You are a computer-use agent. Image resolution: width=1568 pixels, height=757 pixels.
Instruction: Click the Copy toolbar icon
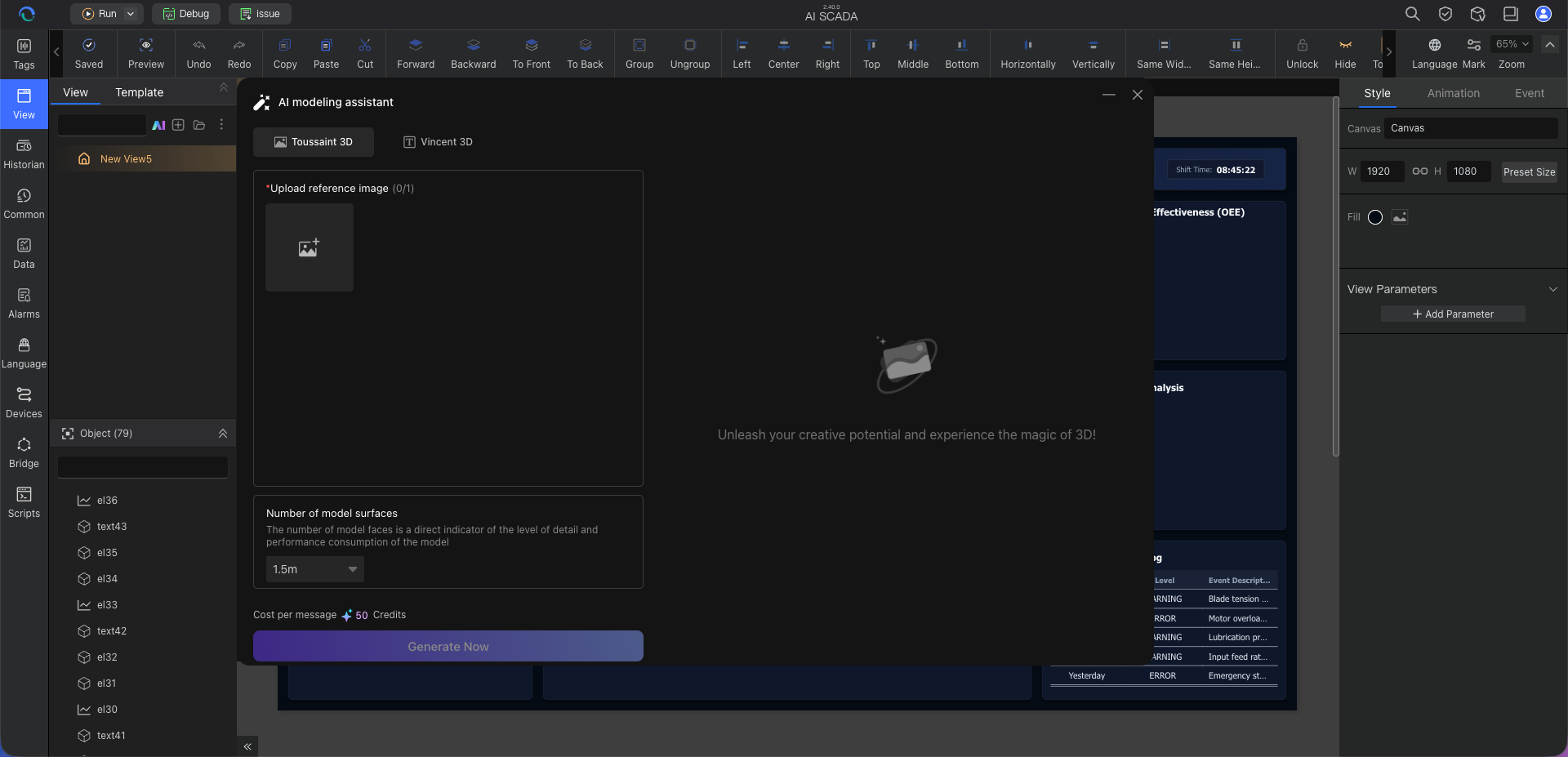[x=285, y=54]
